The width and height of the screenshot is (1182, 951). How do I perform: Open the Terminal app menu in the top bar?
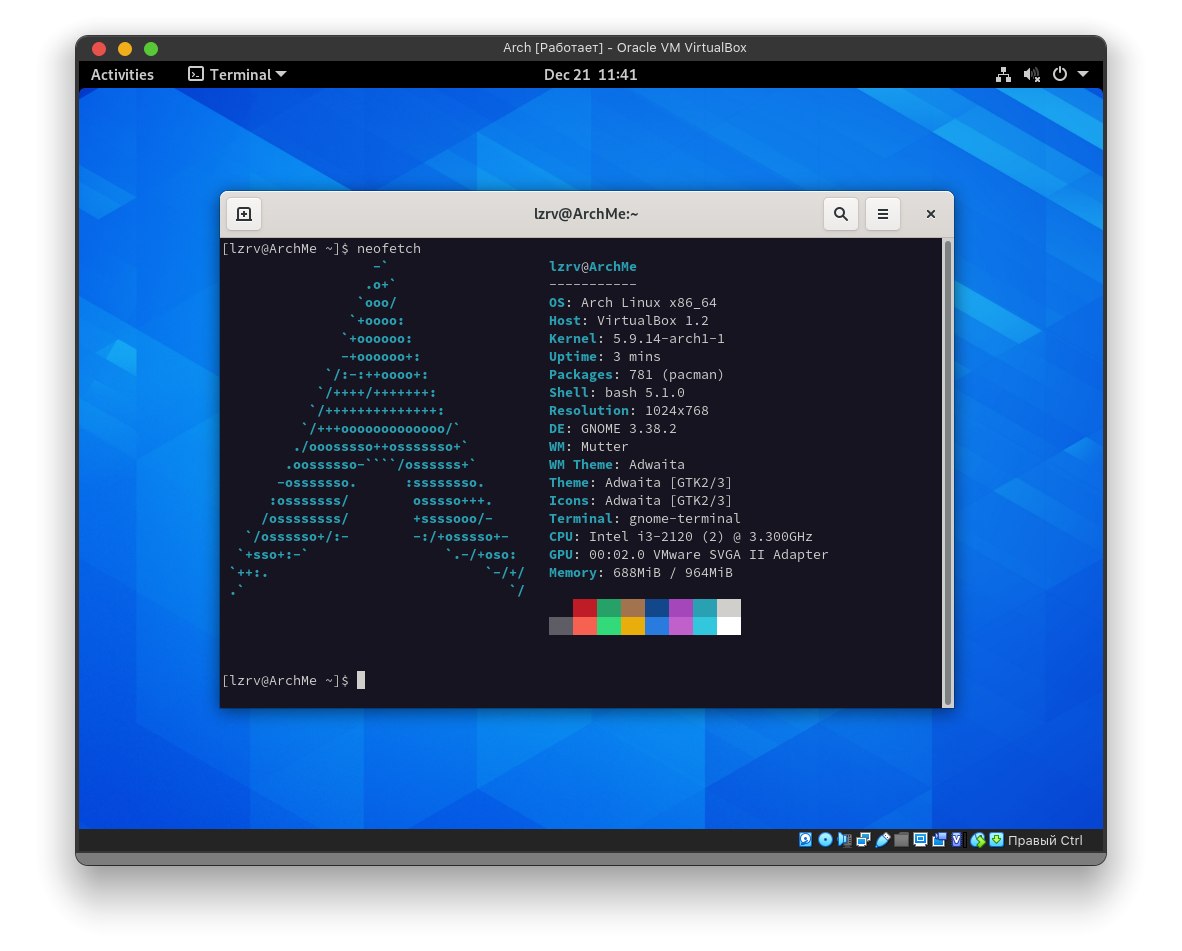(237, 75)
